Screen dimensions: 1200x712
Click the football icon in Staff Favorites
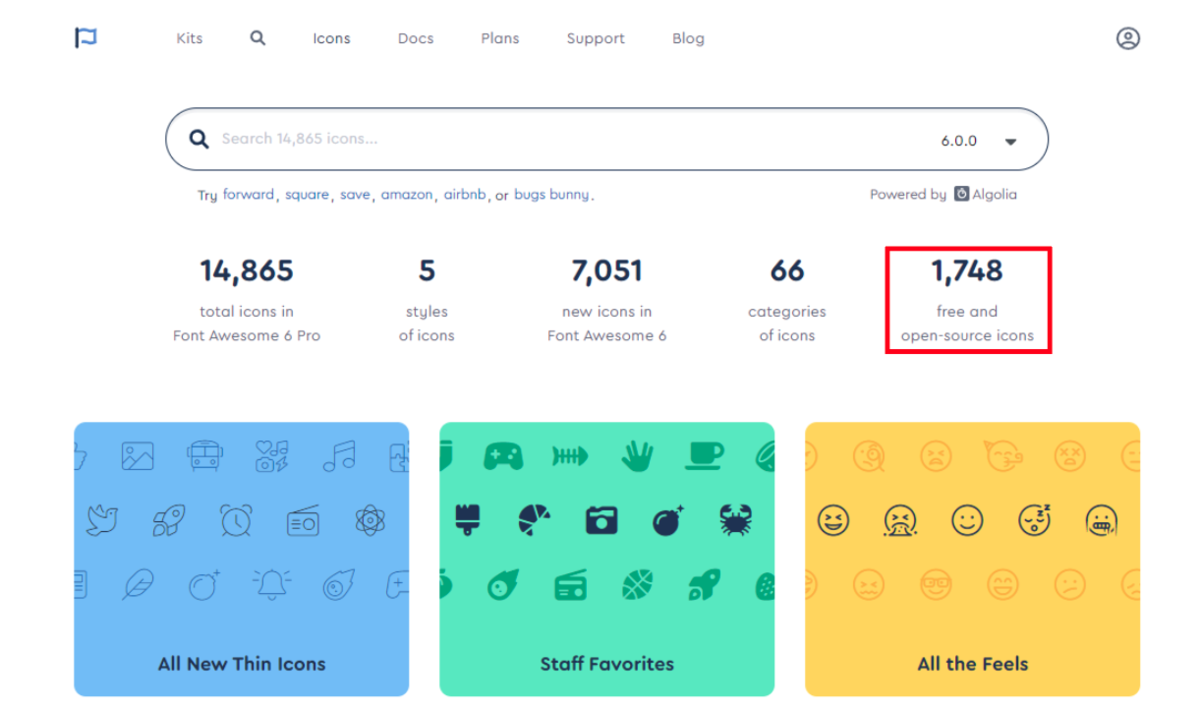tap(637, 584)
